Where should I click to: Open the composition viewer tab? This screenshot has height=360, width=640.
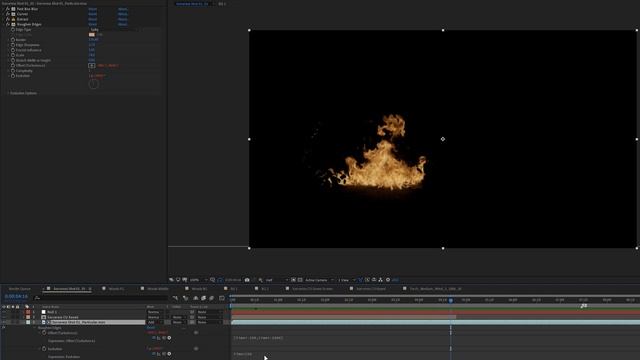point(192,4)
